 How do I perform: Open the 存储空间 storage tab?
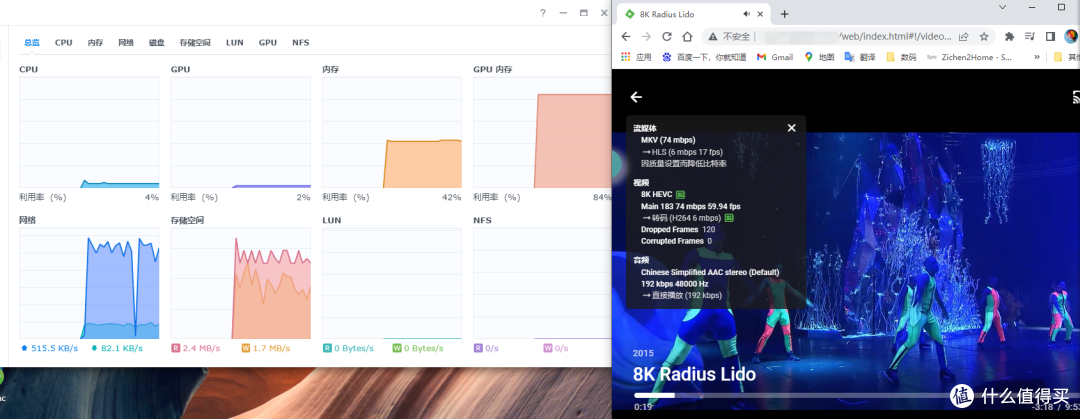[x=195, y=43]
